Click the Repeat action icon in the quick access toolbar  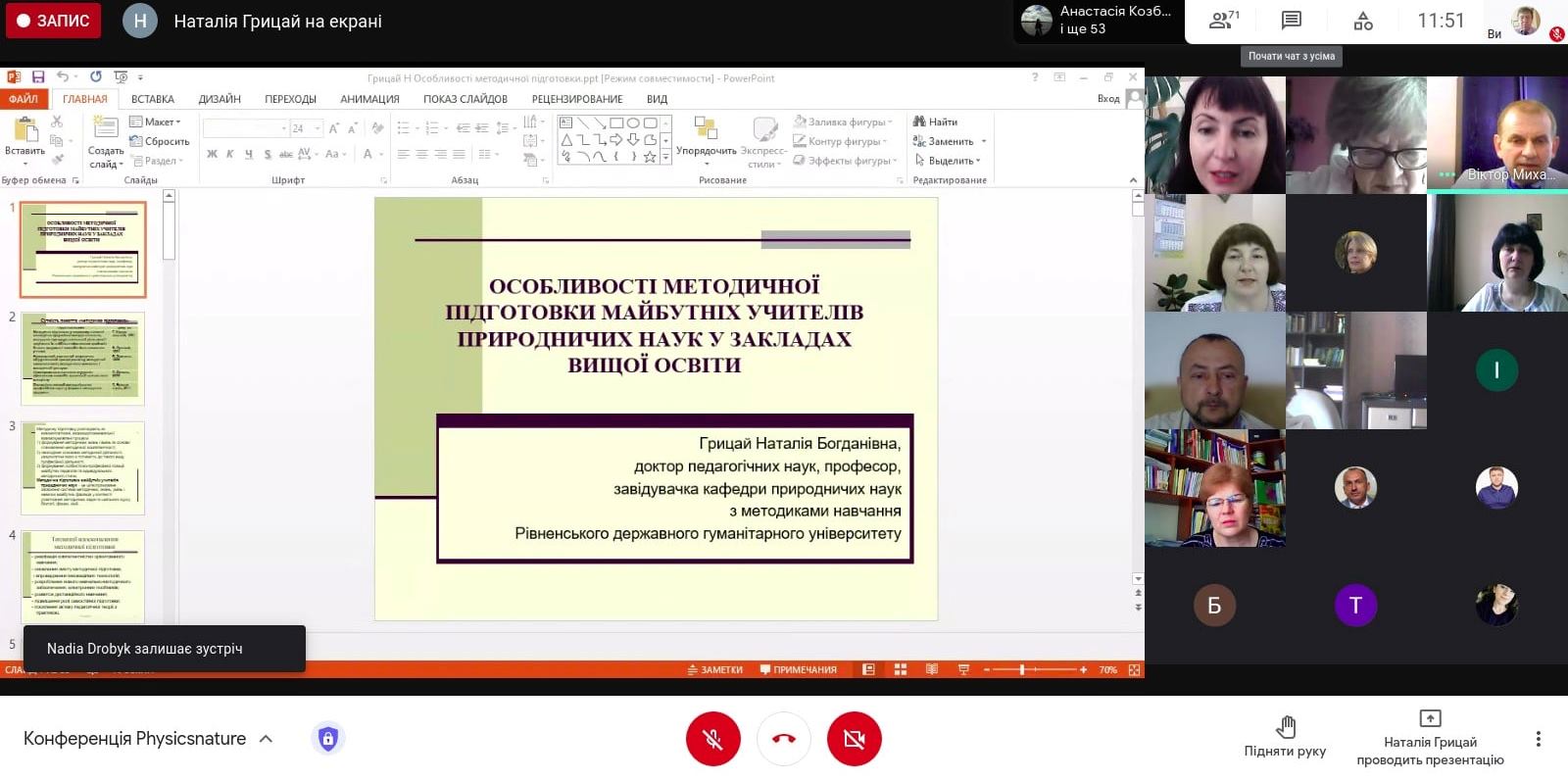pos(95,76)
